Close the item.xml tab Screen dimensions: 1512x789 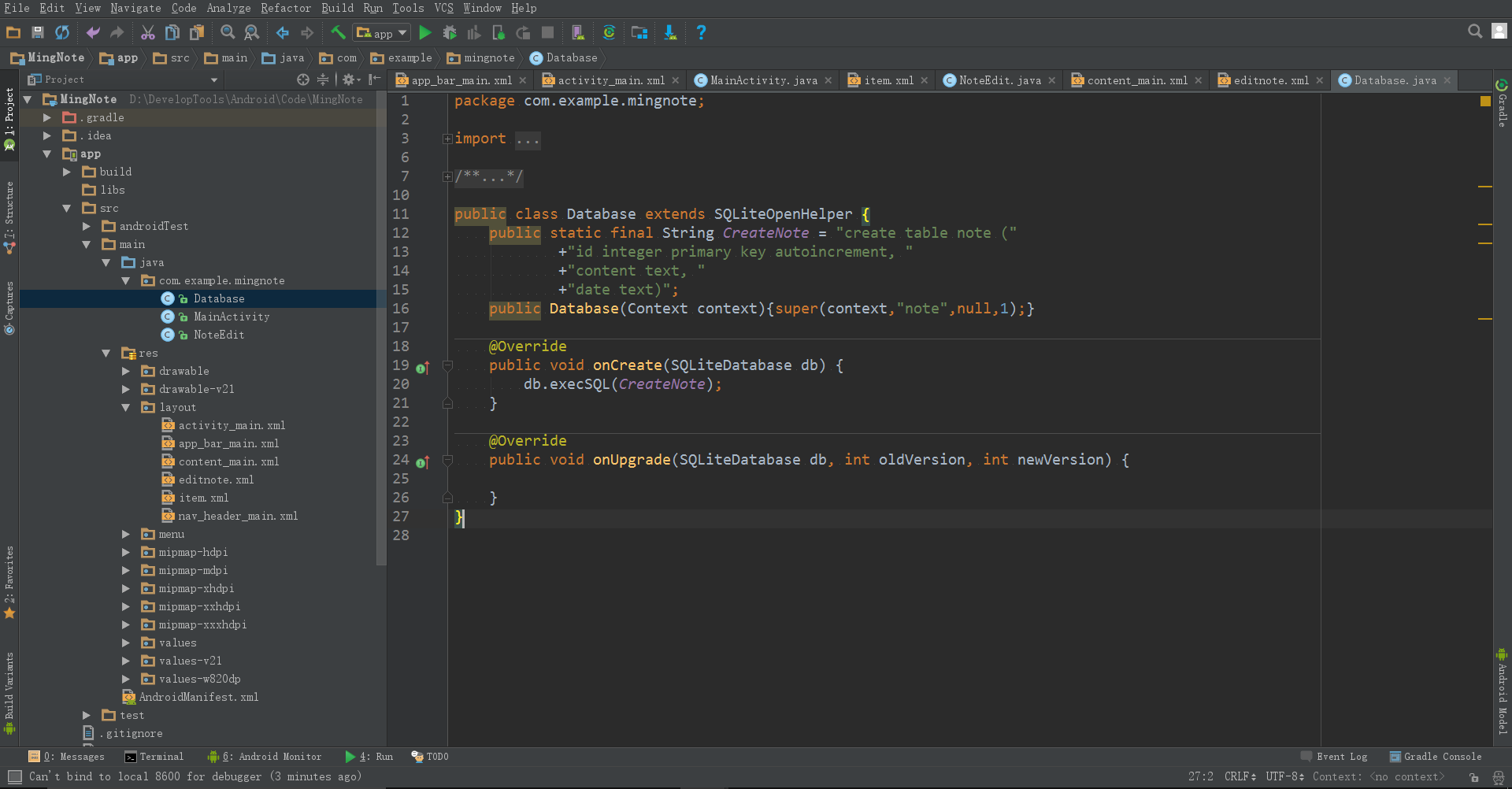(925, 80)
